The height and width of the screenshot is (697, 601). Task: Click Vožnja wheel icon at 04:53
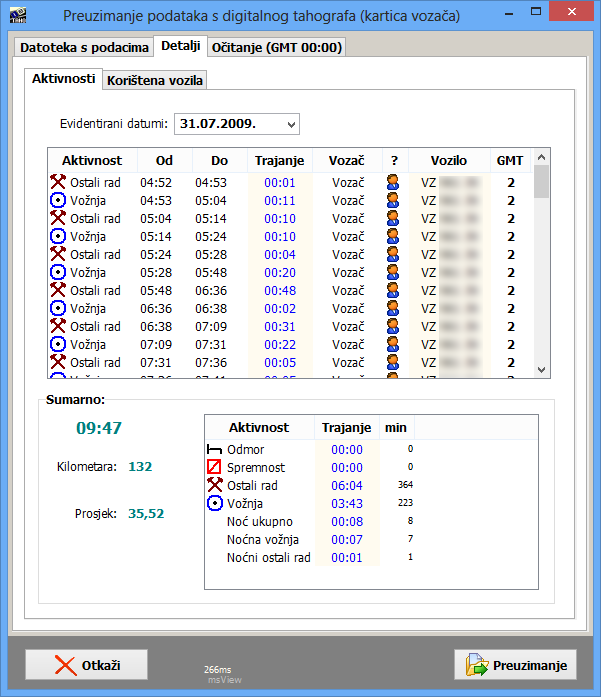tap(58, 200)
